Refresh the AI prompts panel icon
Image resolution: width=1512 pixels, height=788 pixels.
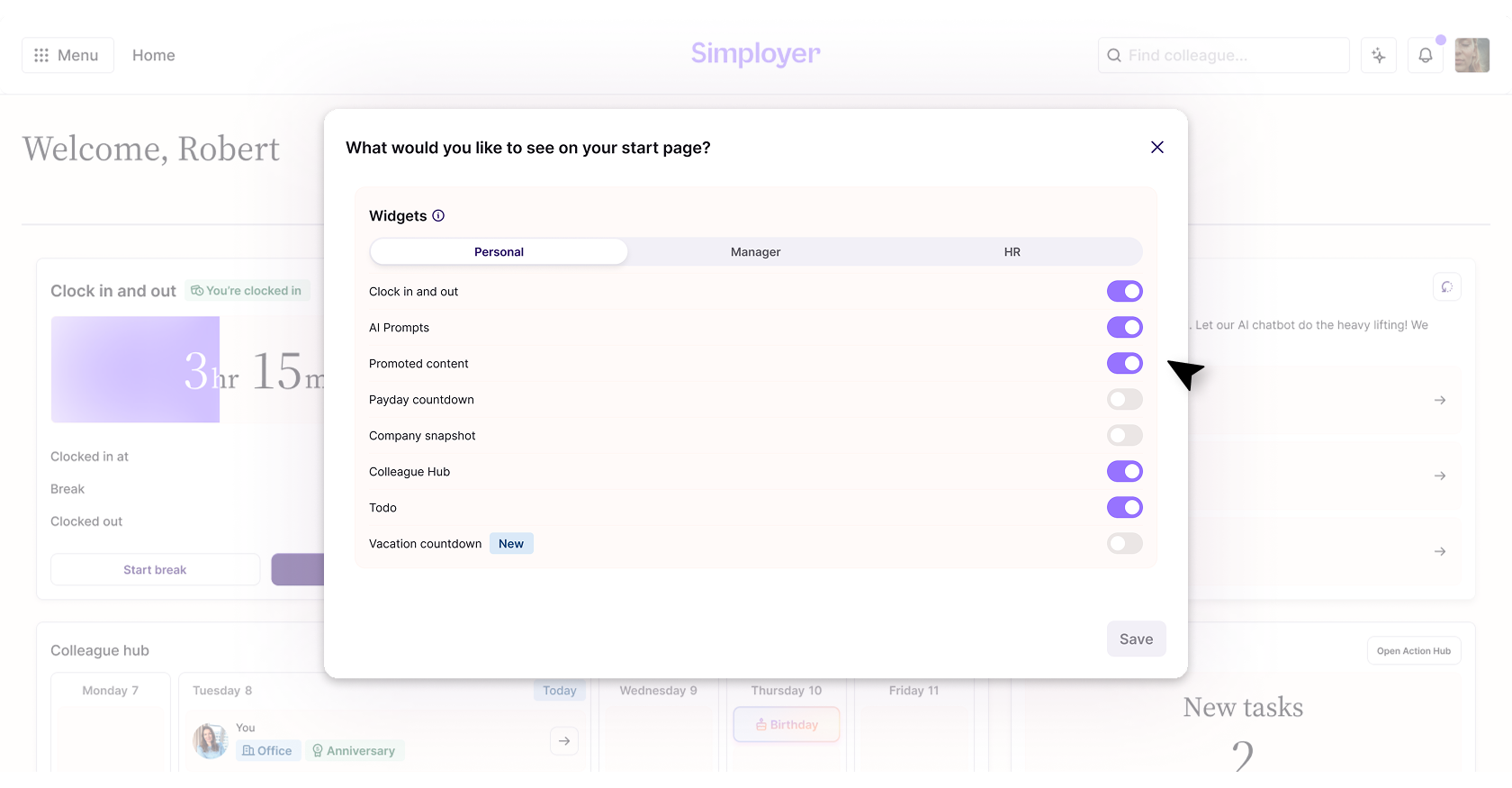[x=1446, y=286]
